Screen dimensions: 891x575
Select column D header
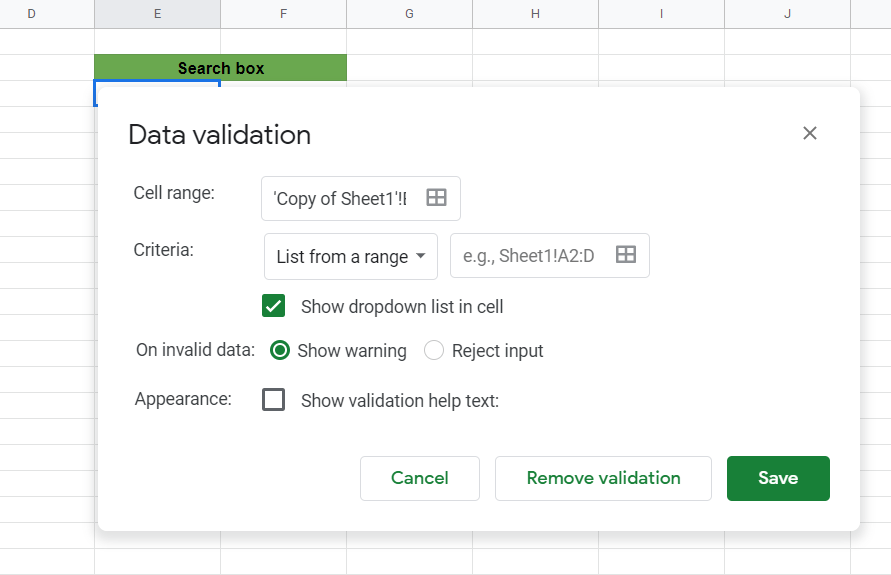pyautogui.click(x=47, y=14)
